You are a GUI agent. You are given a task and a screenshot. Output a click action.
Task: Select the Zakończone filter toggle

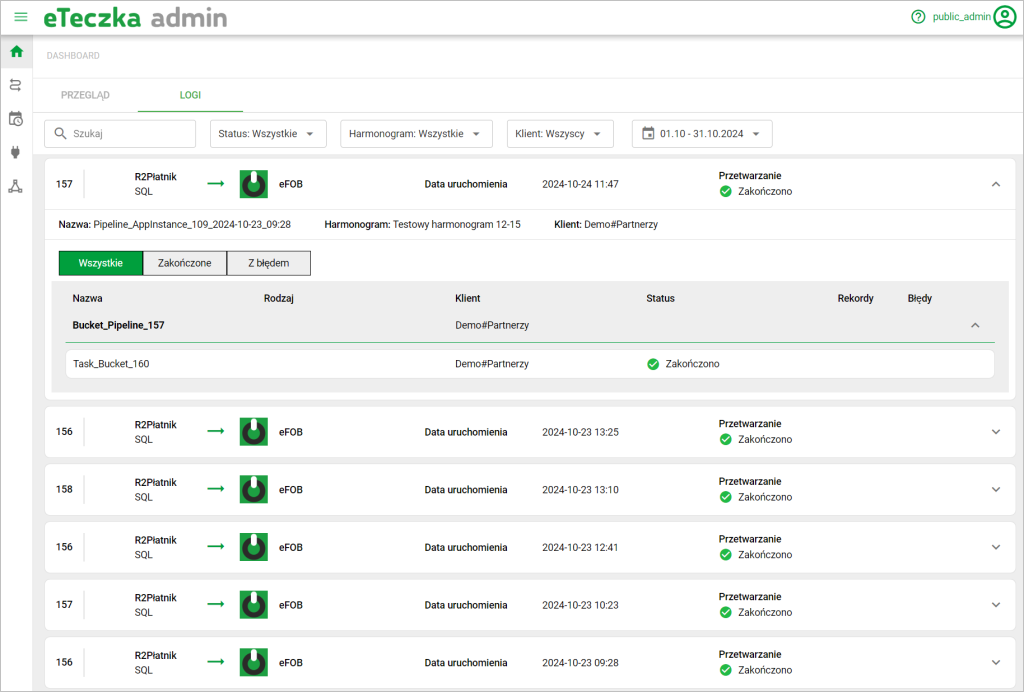(x=185, y=263)
